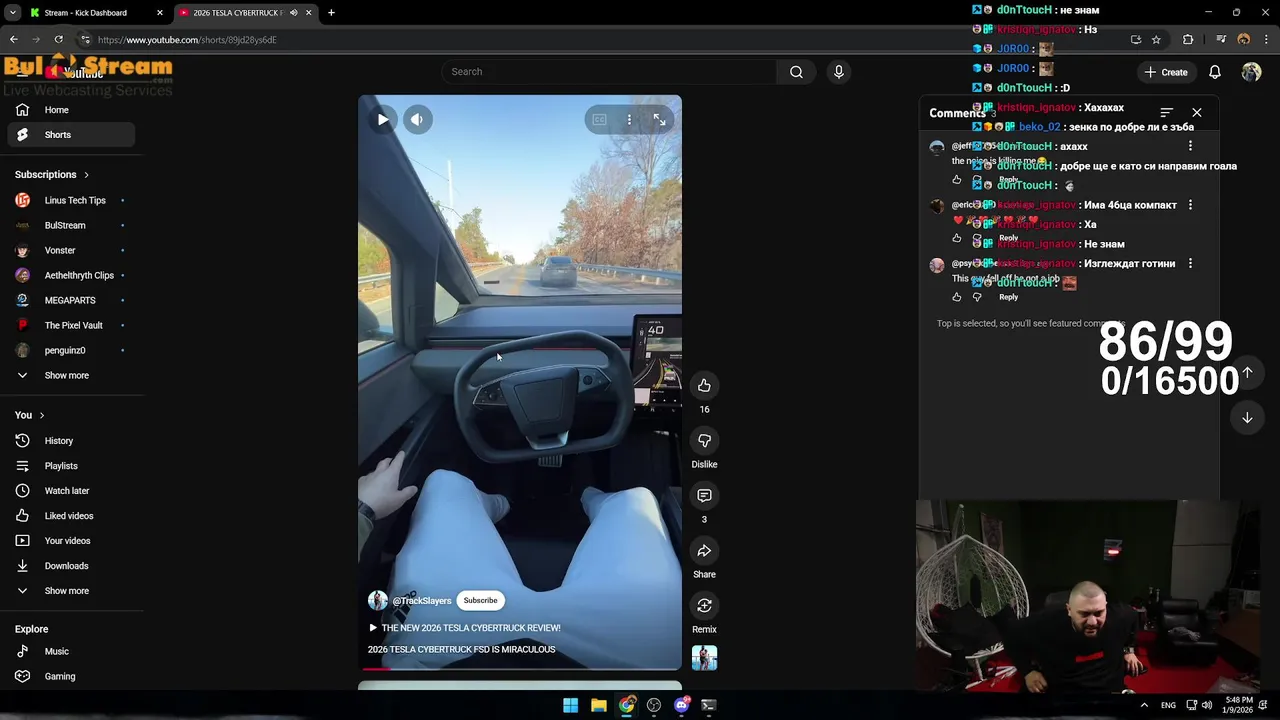Screen dimensions: 1280x720
Task: Open the sound thumbnail below Remix
Action: tap(704, 658)
